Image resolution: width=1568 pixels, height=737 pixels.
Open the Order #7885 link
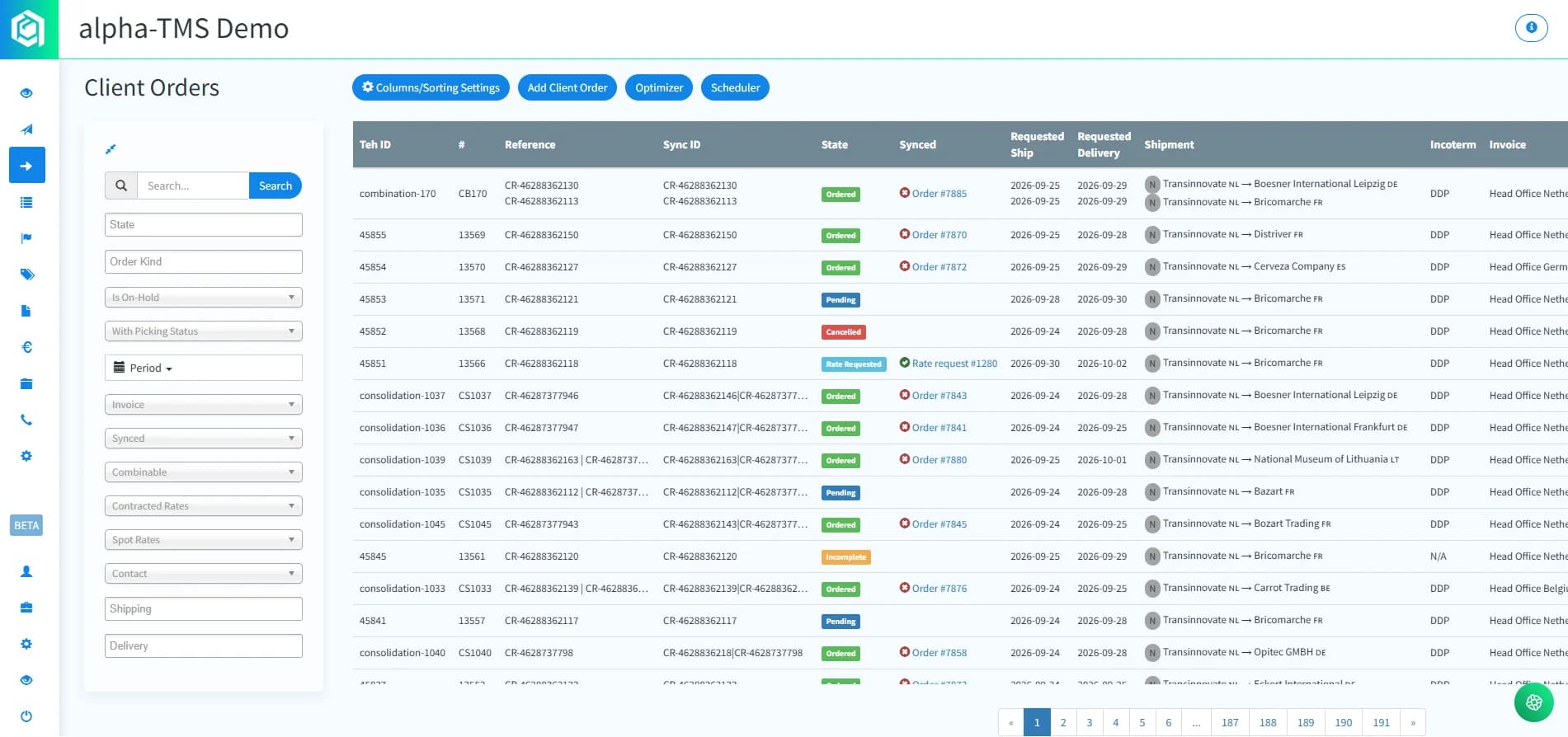point(939,194)
